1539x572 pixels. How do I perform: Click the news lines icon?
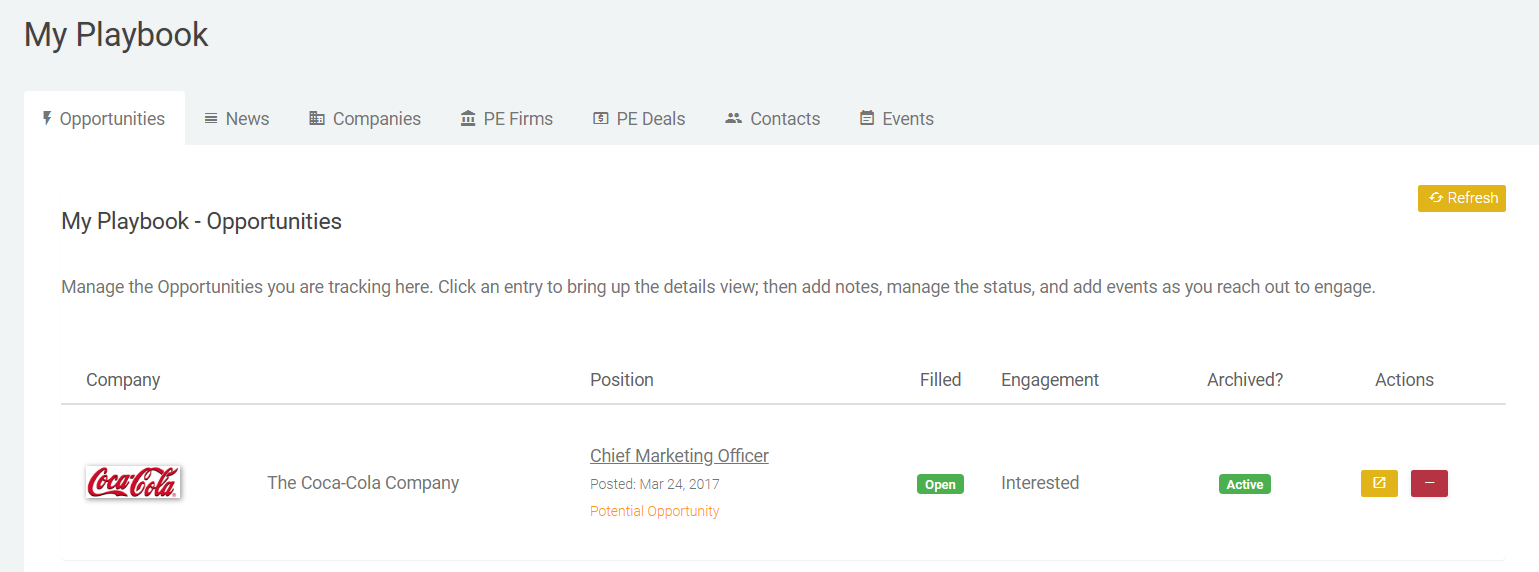click(211, 118)
